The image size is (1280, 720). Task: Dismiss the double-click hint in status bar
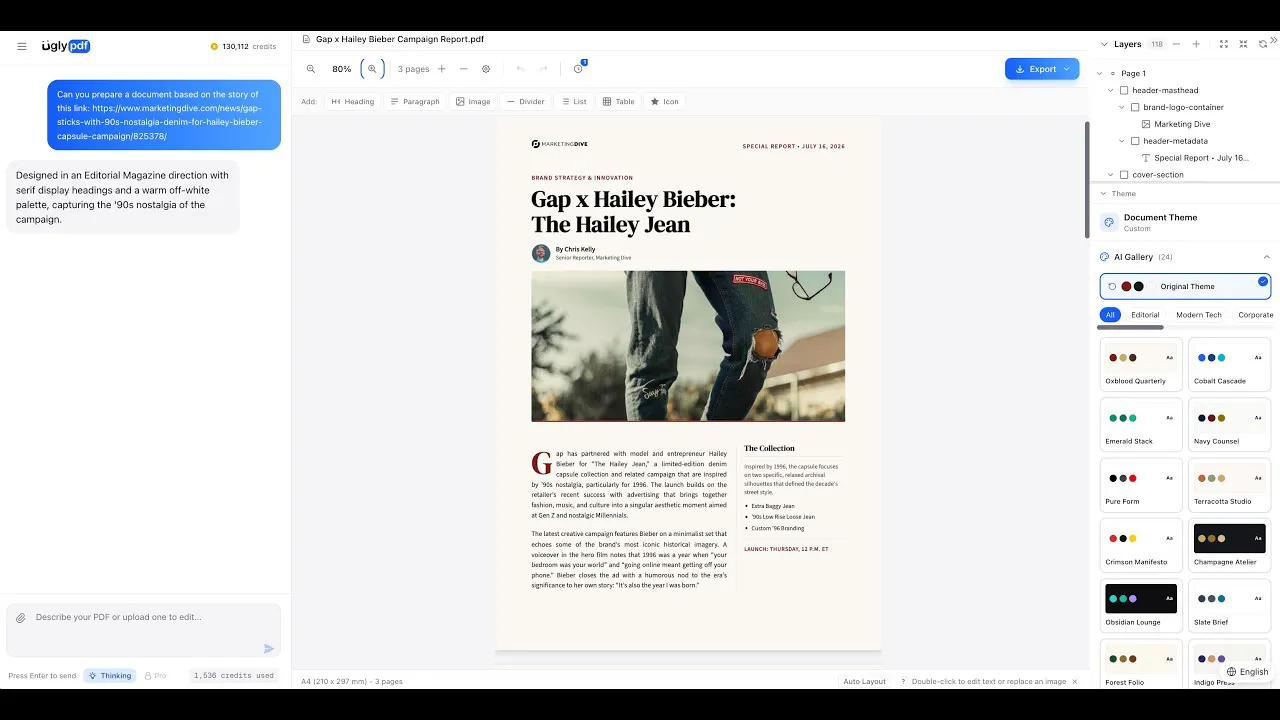pyautogui.click(x=1075, y=681)
